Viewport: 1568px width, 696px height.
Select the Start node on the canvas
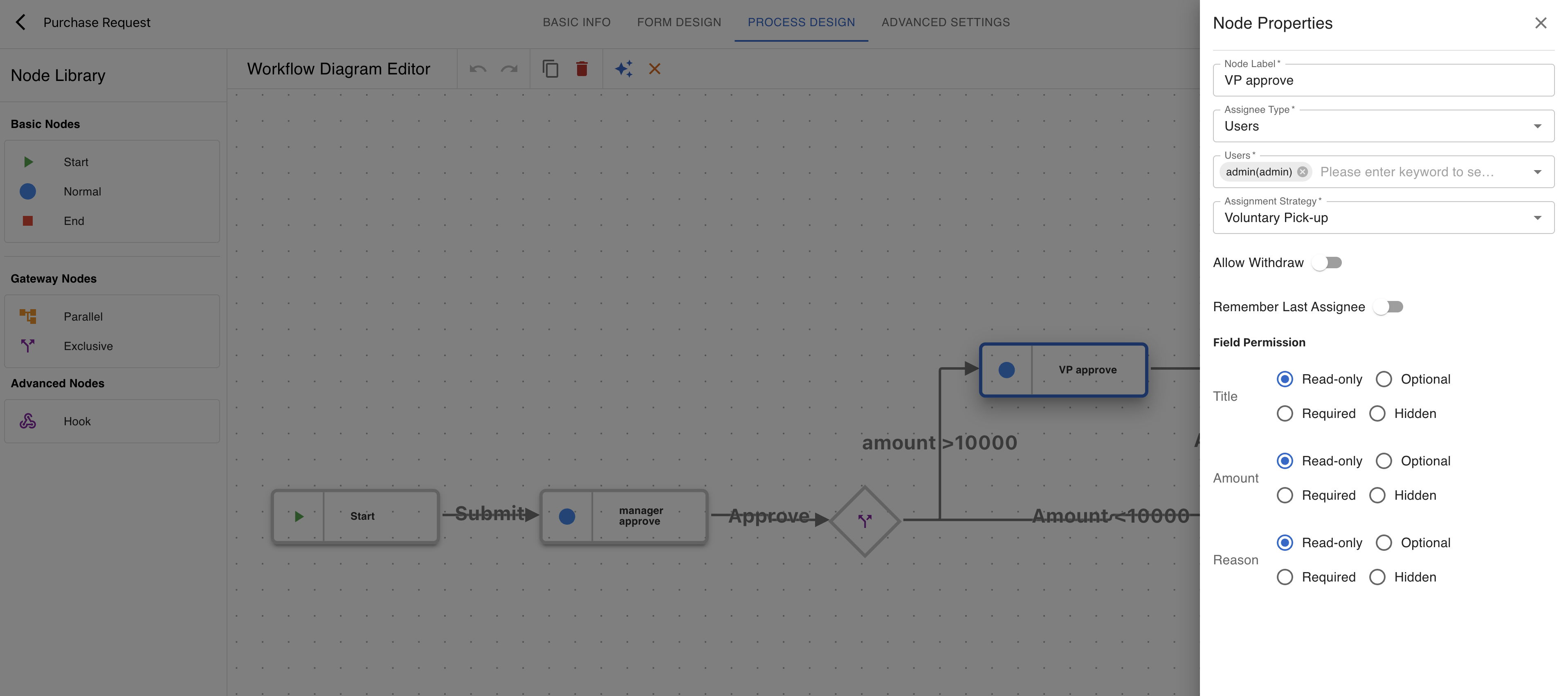(x=355, y=516)
